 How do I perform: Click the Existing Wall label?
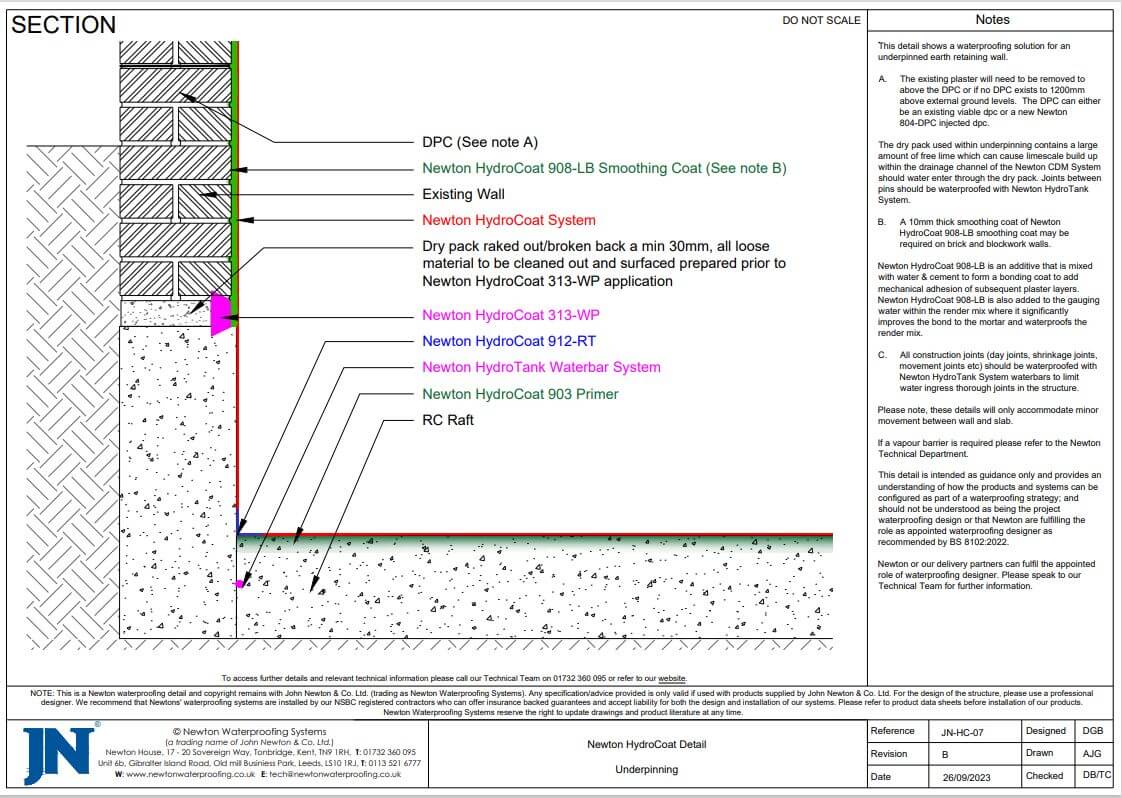click(463, 194)
